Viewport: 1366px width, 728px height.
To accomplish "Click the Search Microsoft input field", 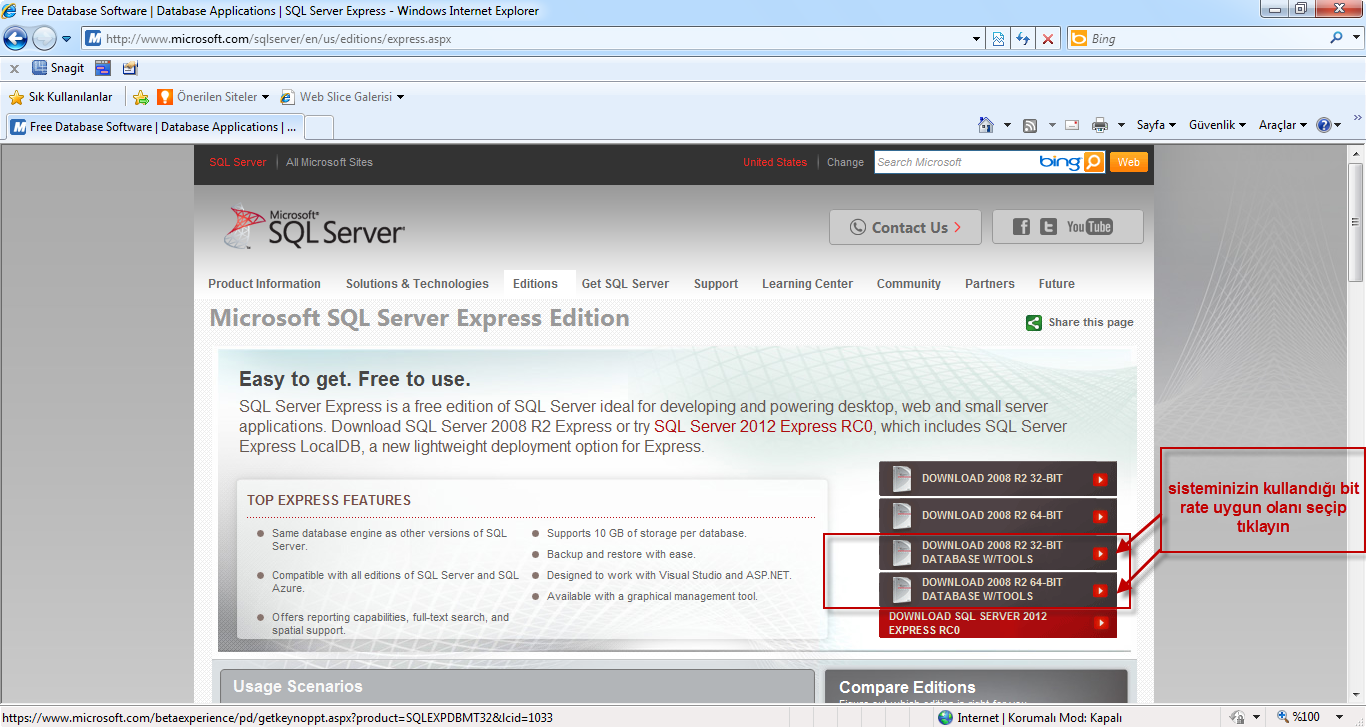I will 955,162.
